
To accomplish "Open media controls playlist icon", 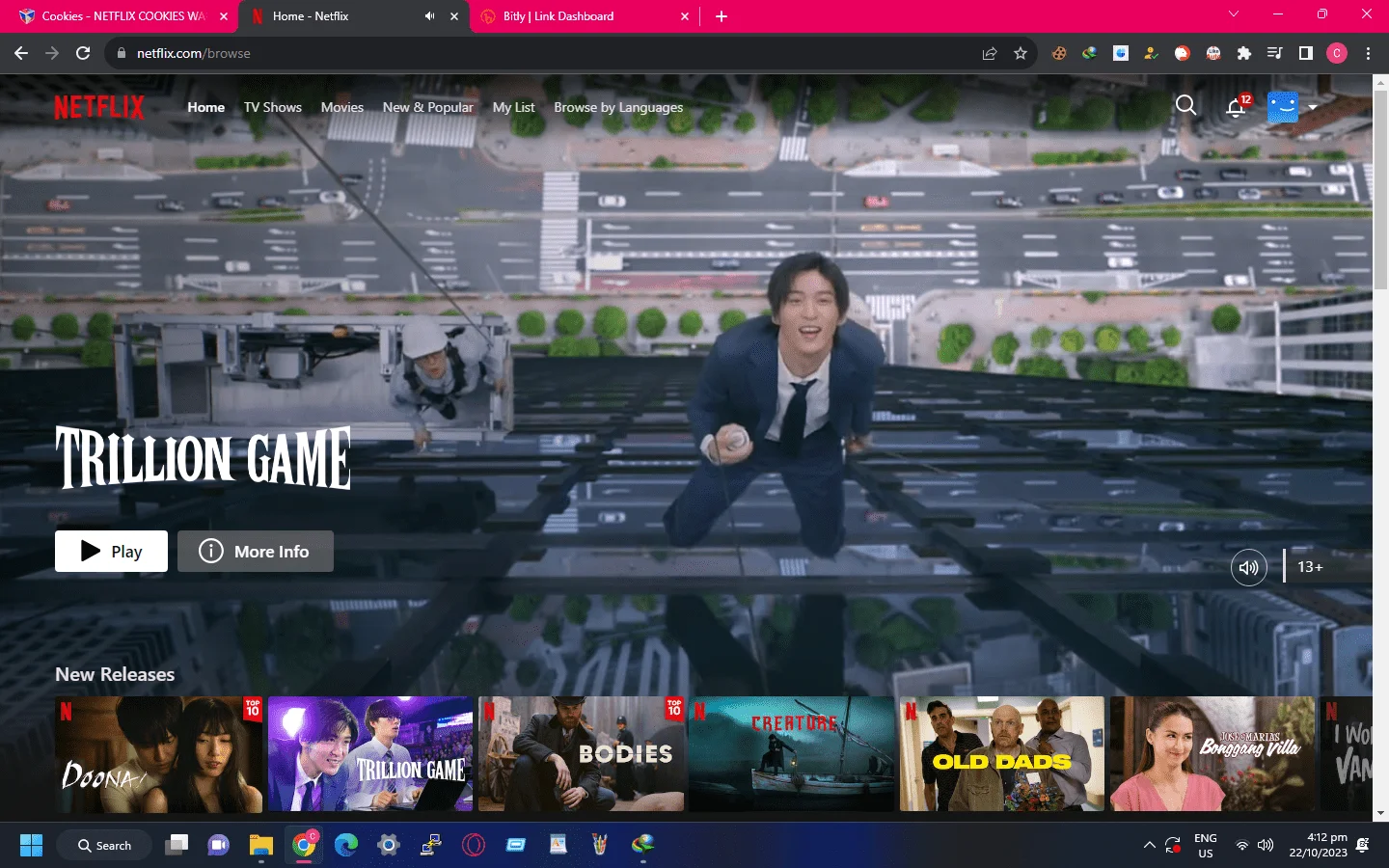I will [x=1274, y=53].
